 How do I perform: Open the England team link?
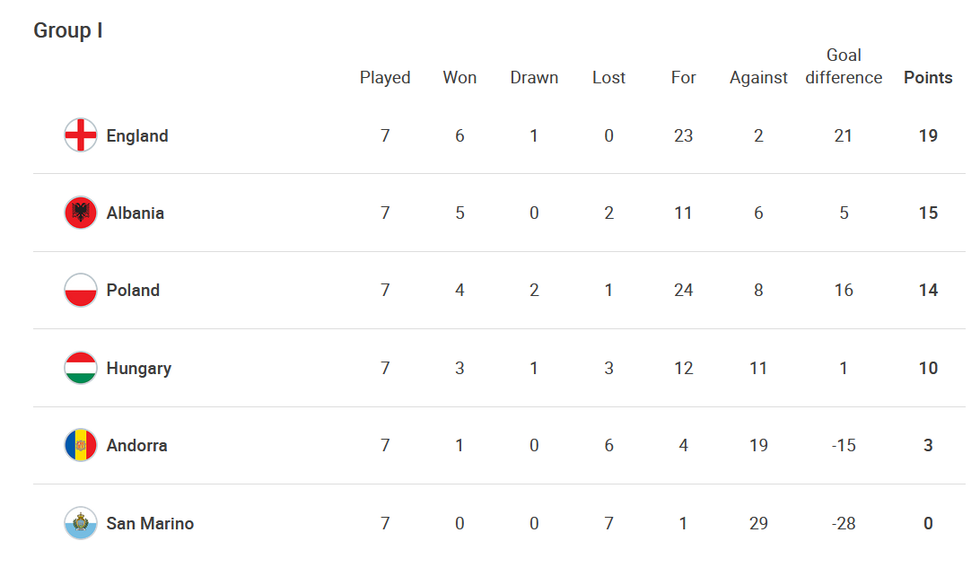(137, 136)
